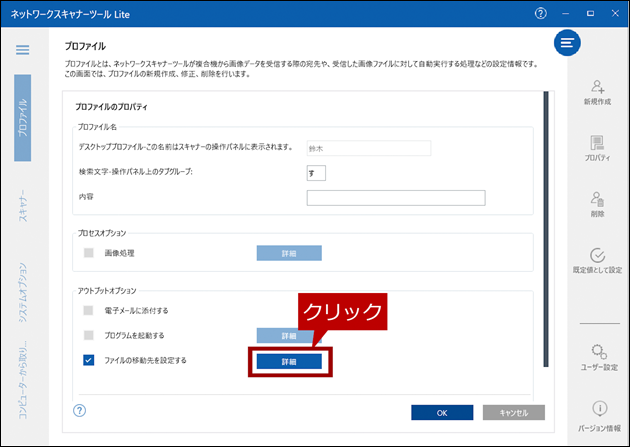Click the hamburger menu icon at top left
This screenshot has width=630, height=447.
[22, 50]
